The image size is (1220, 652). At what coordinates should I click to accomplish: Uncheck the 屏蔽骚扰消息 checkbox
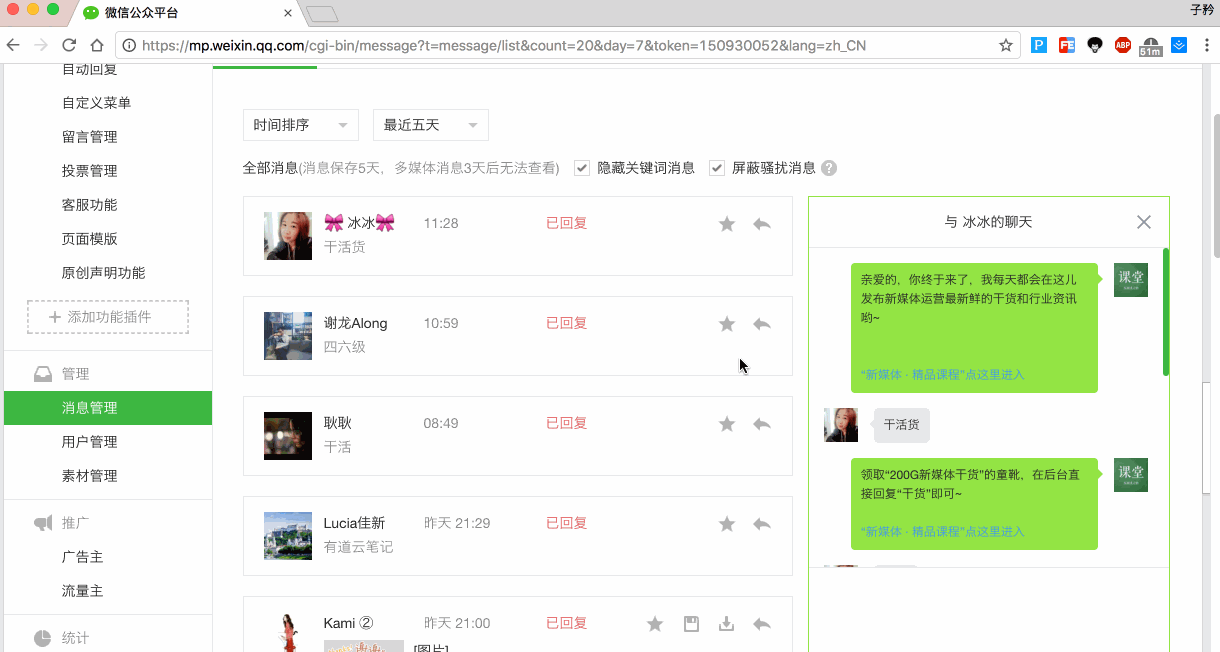717,168
